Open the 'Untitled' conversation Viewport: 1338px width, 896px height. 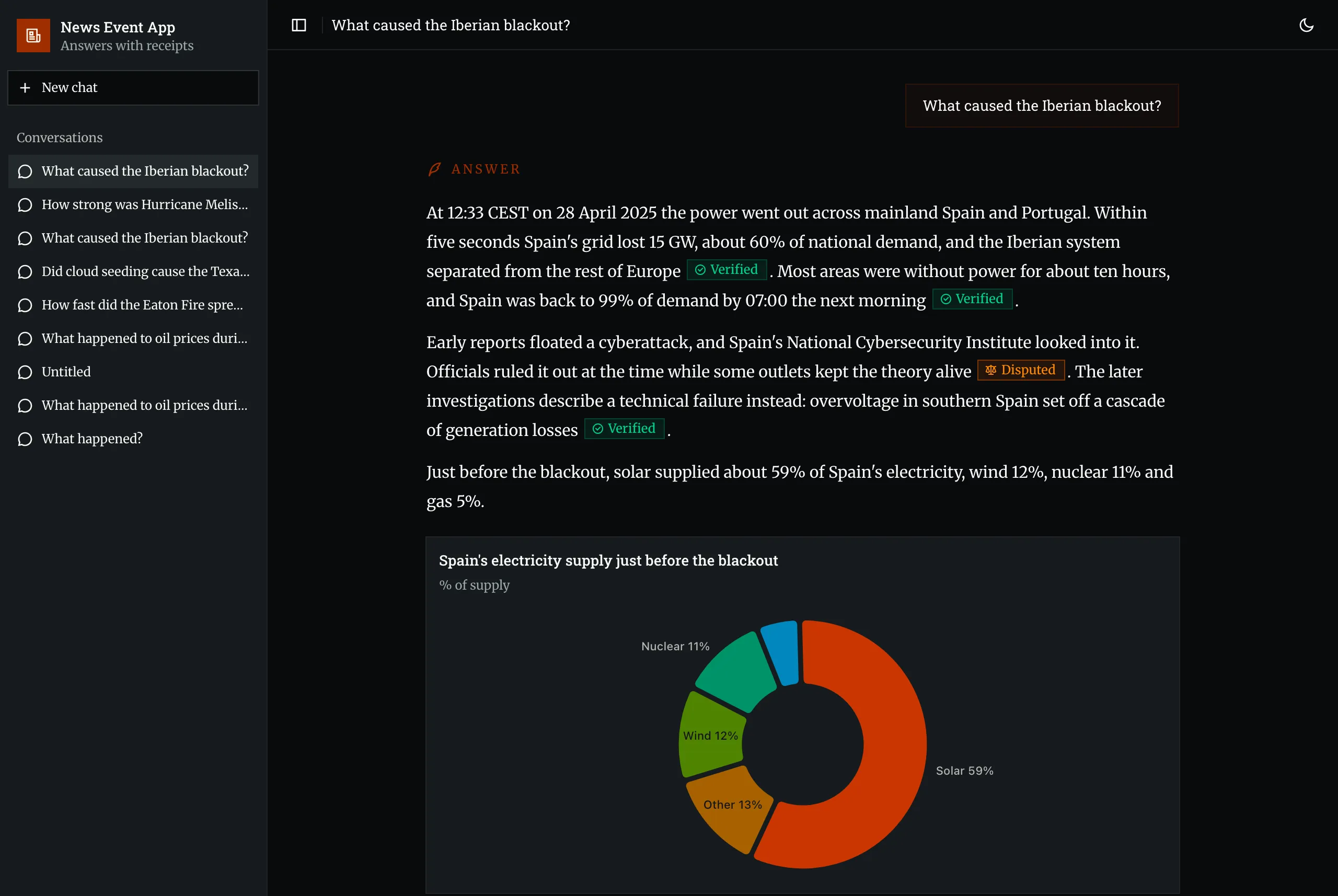coord(133,372)
